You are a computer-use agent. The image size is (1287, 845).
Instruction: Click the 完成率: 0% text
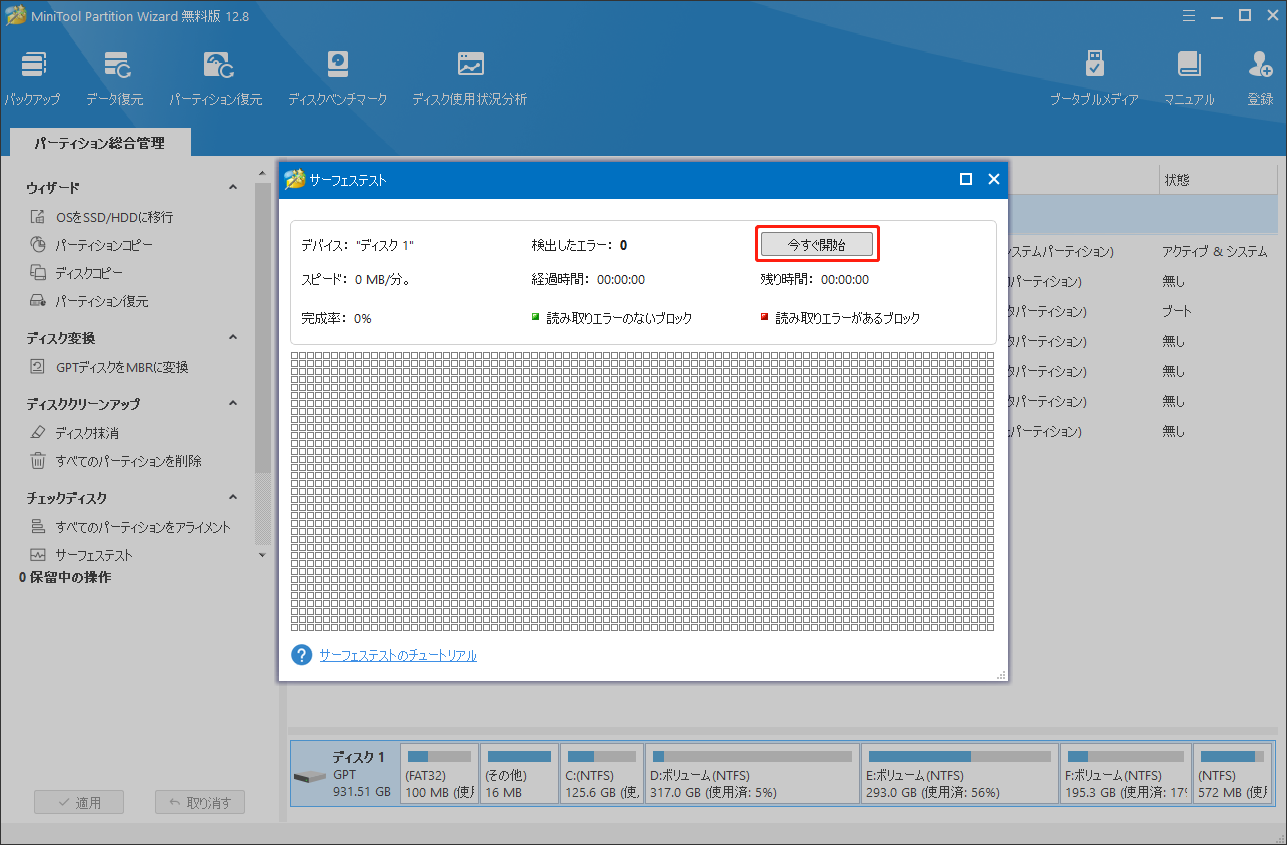336,318
